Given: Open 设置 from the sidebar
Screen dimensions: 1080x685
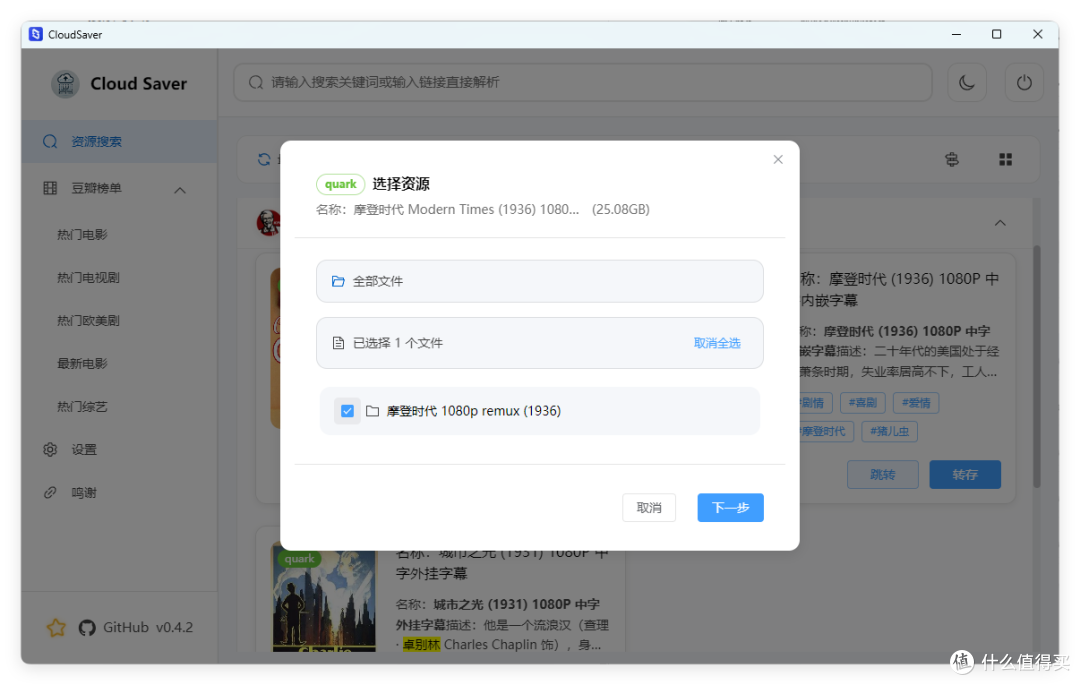Looking at the screenshot, I should (84, 449).
